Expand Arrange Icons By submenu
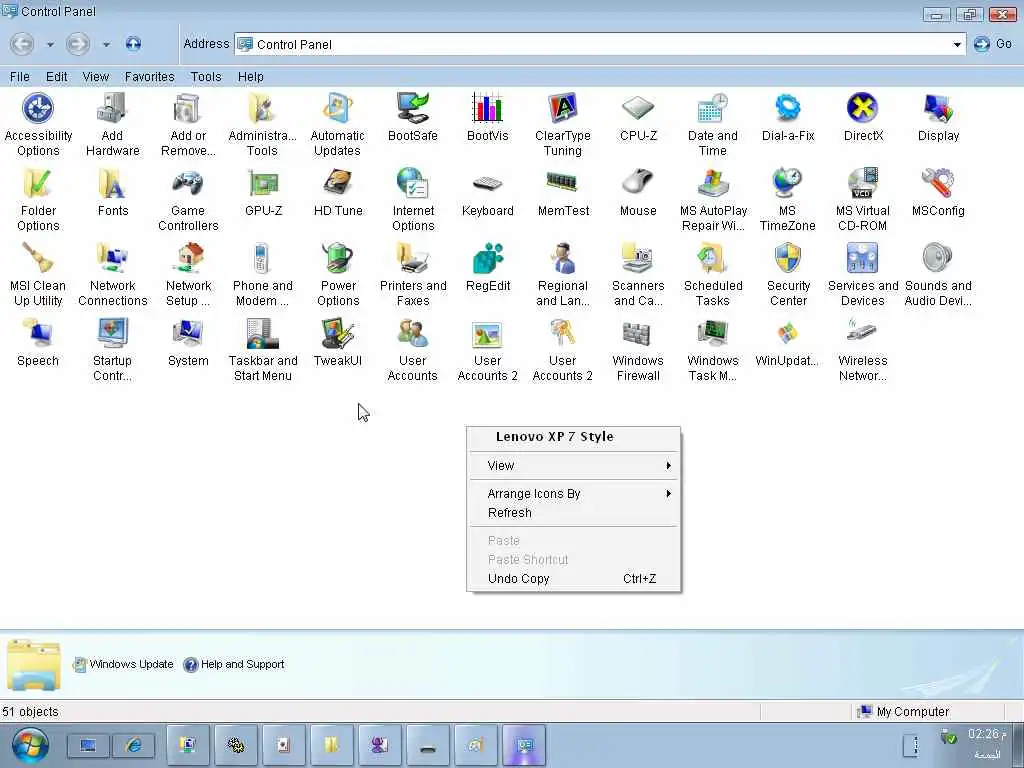This screenshot has height=768, width=1024. (574, 494)
